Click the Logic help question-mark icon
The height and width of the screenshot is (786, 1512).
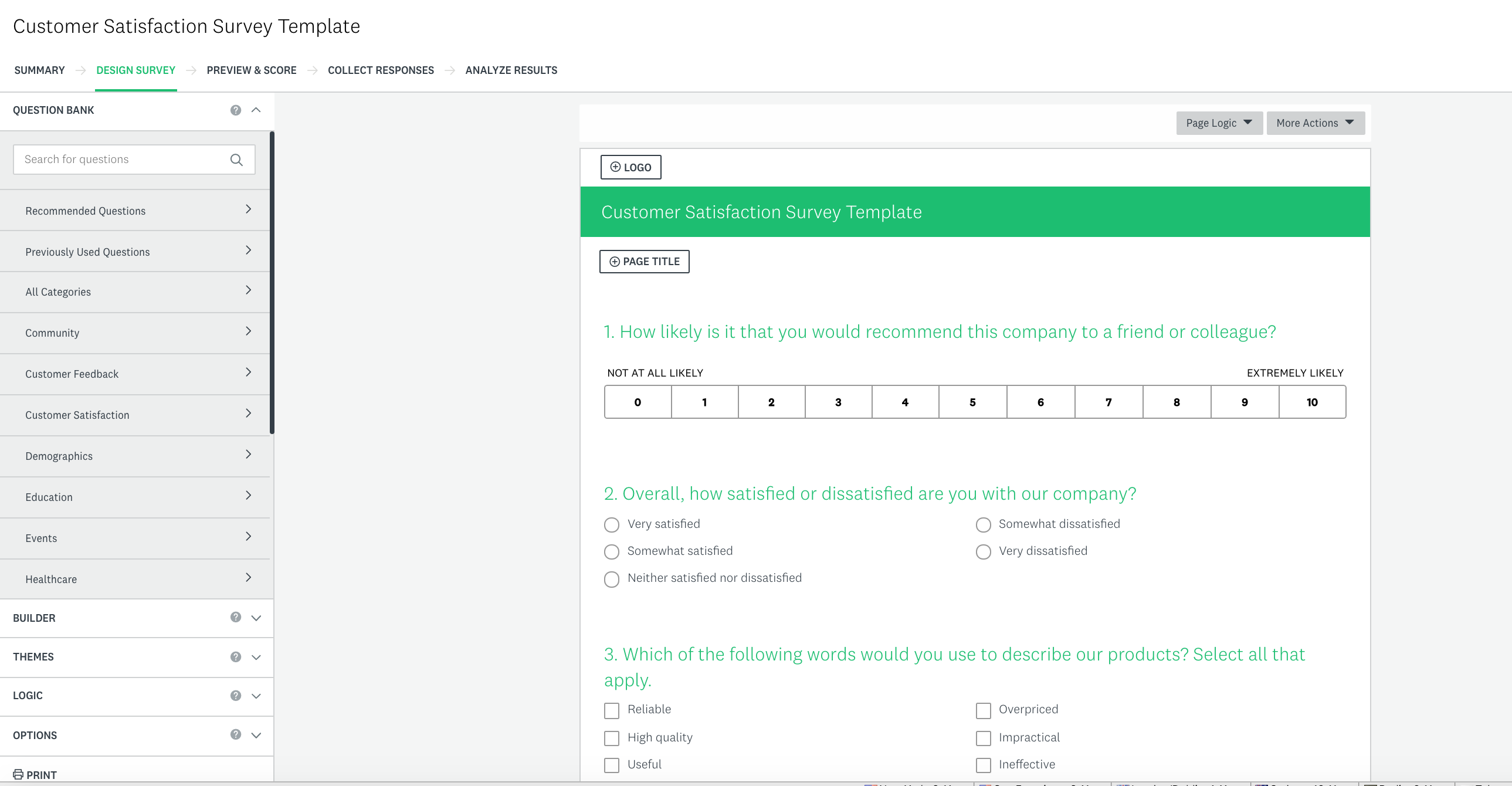[235, 696]
